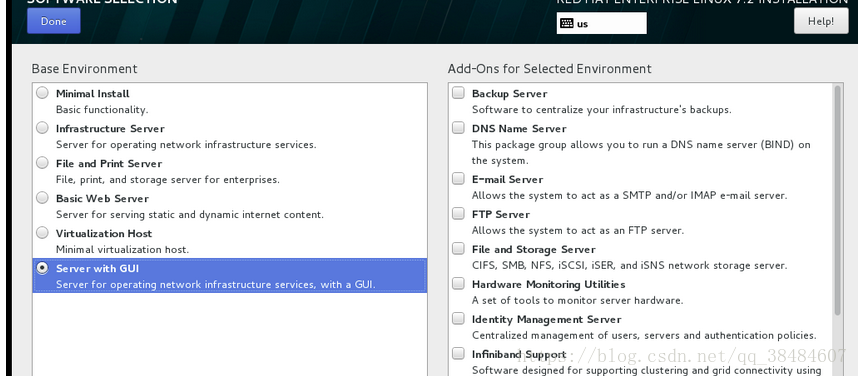
Task: Choose Virtualization Host environment
Action: point(42,233)
